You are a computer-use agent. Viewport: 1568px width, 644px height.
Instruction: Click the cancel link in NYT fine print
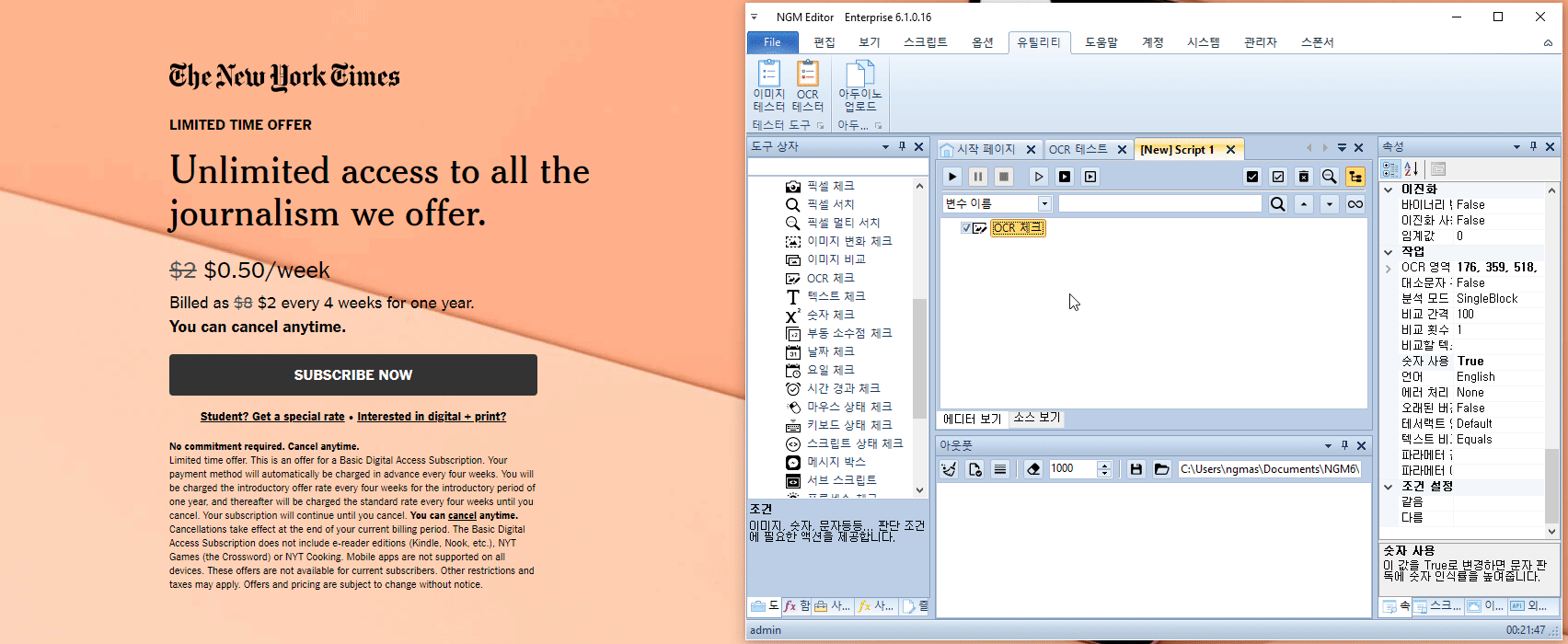462,516
